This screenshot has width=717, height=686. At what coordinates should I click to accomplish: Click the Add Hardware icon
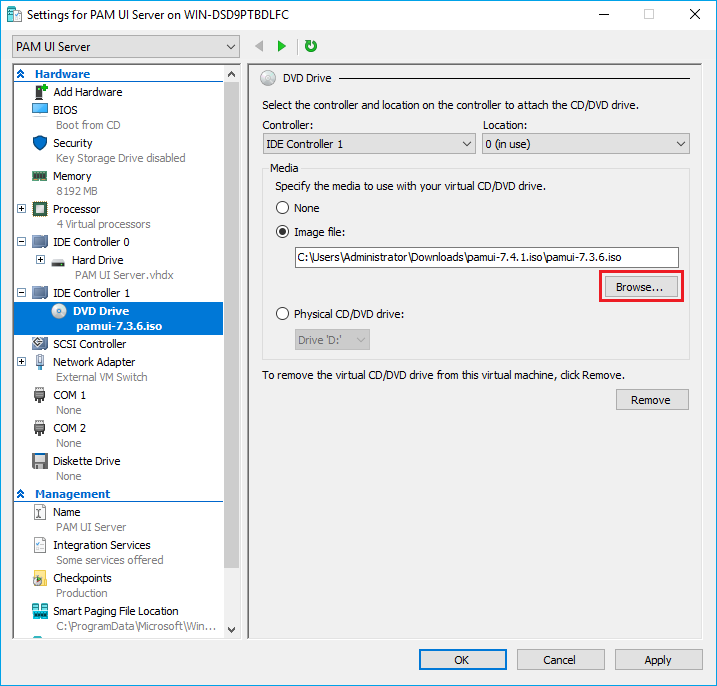[x=41, y=92]
